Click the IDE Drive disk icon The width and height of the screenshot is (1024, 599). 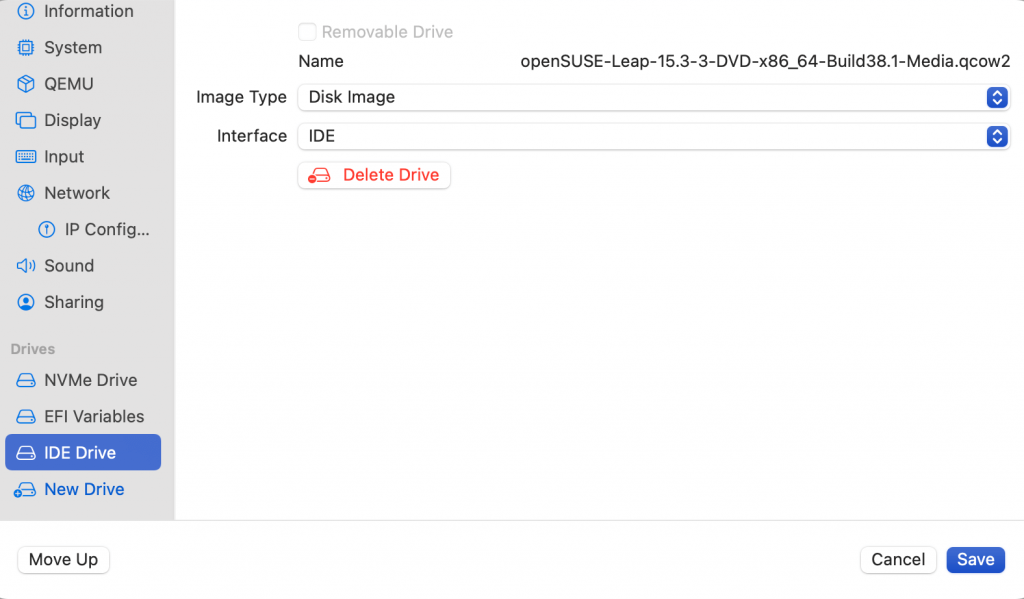pos(25,453)
